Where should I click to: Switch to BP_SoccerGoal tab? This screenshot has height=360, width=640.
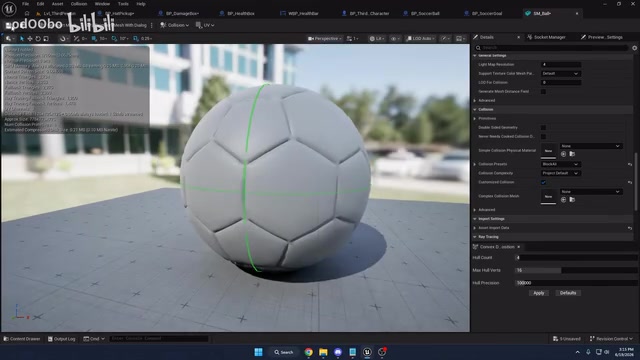486,13
